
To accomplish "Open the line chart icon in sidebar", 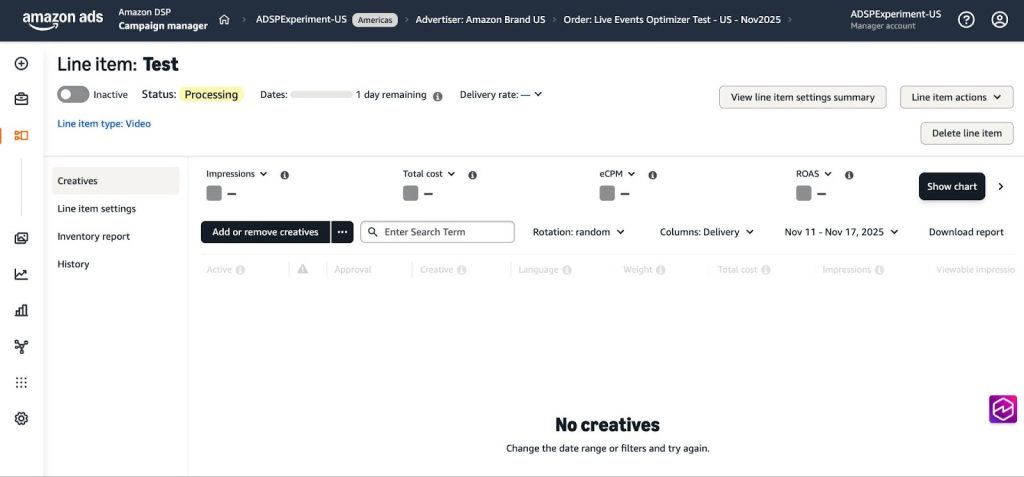I will coord(22,274).
